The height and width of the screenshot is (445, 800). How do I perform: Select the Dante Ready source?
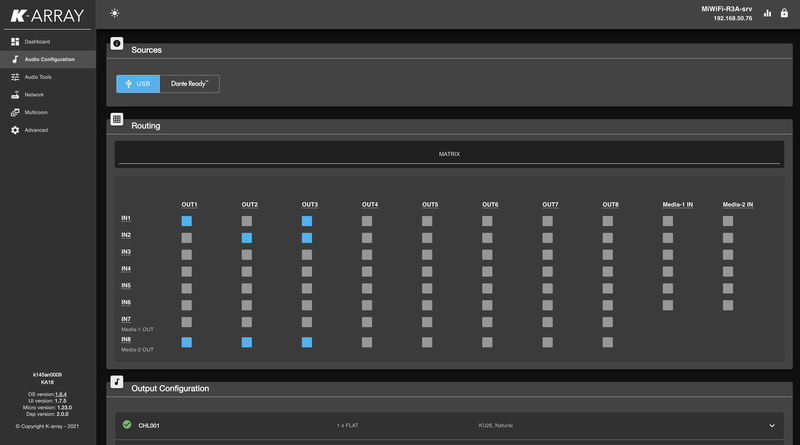coord(189,84)
